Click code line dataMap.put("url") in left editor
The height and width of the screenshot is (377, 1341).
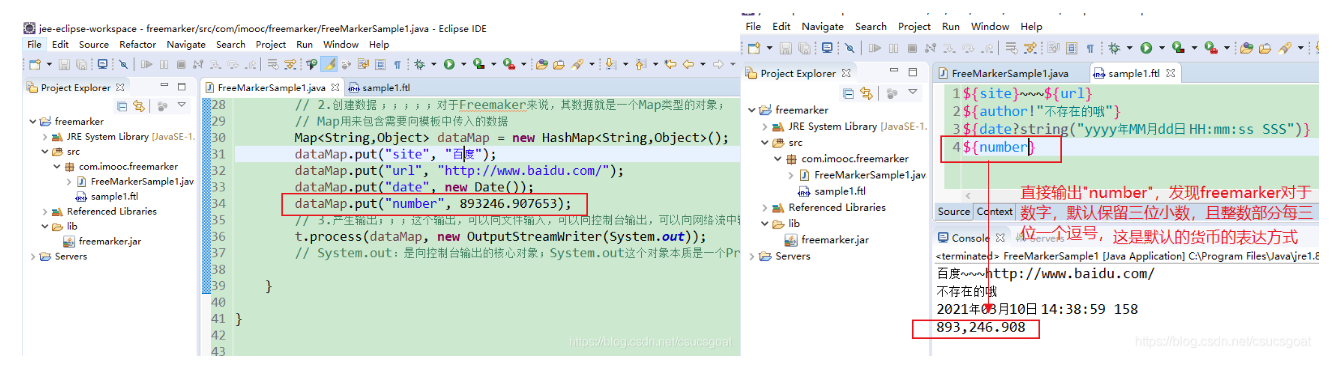[x=459, y=170]
